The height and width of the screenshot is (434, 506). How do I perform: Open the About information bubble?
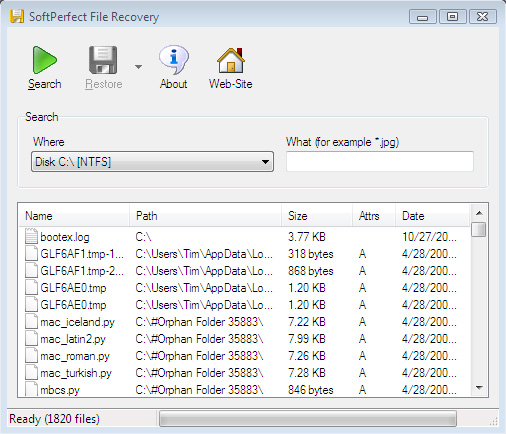click(x=173, y=68)
